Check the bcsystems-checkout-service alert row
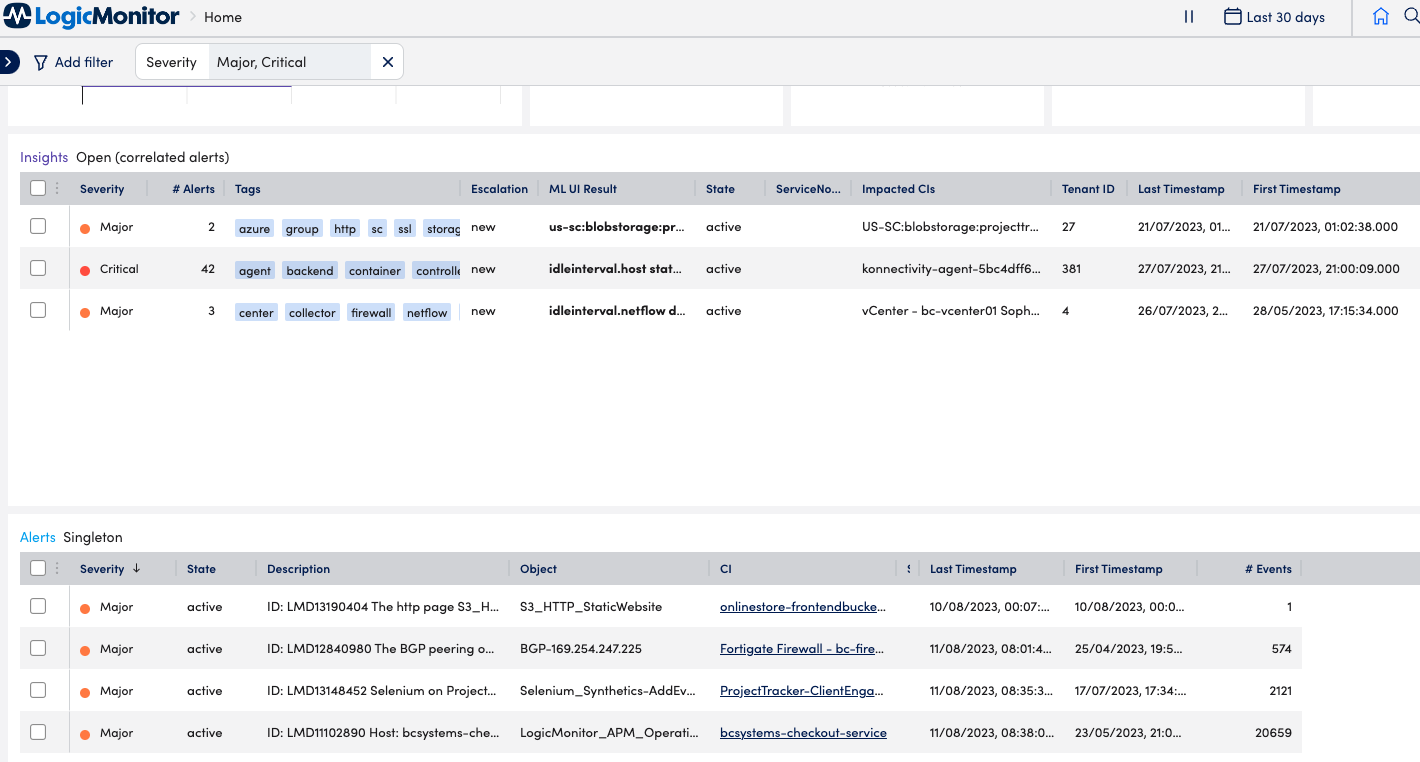This screenshot has width=1420, height=762. coord(38,732)
